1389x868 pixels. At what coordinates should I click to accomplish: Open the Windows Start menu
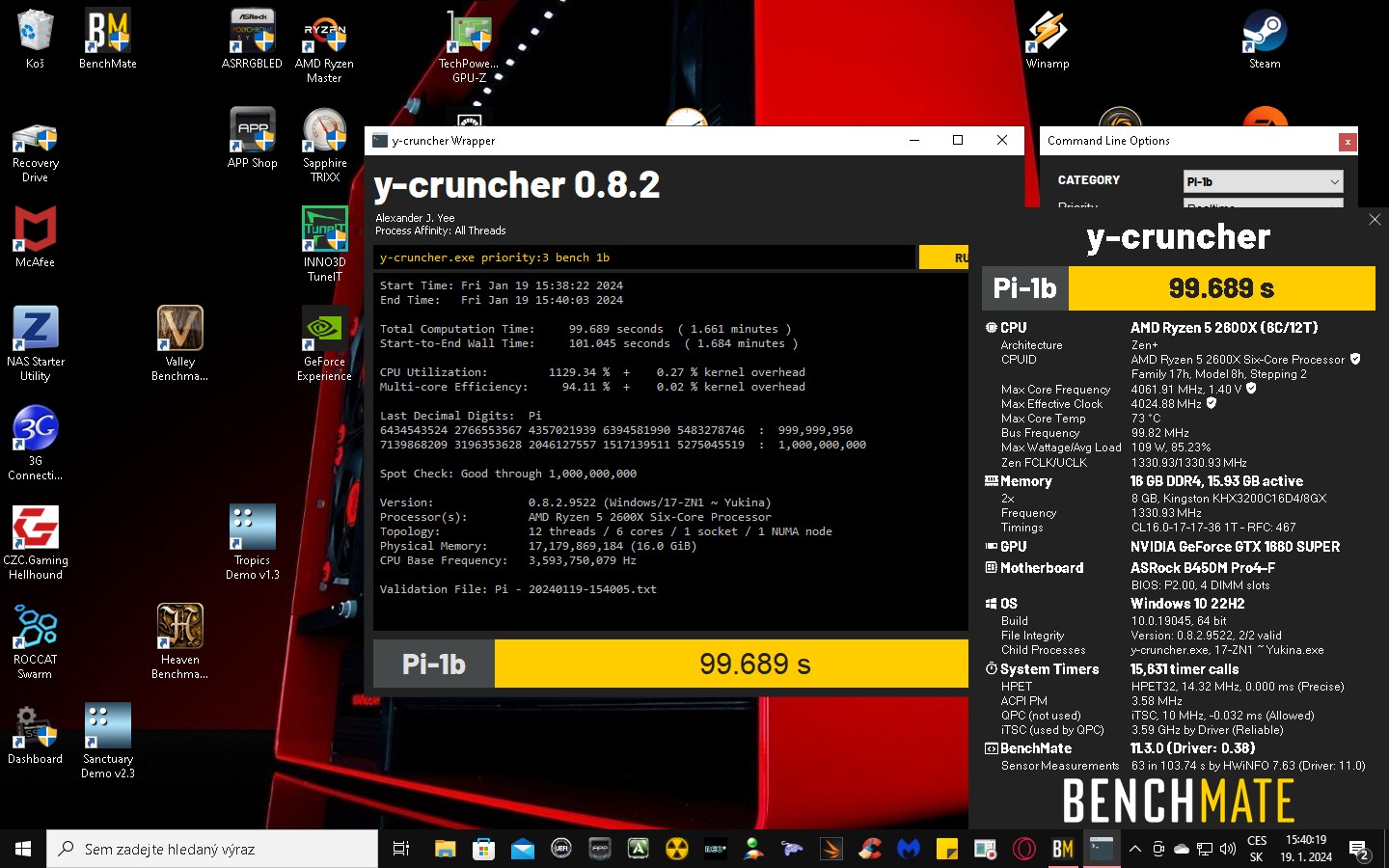pos(23,849)
